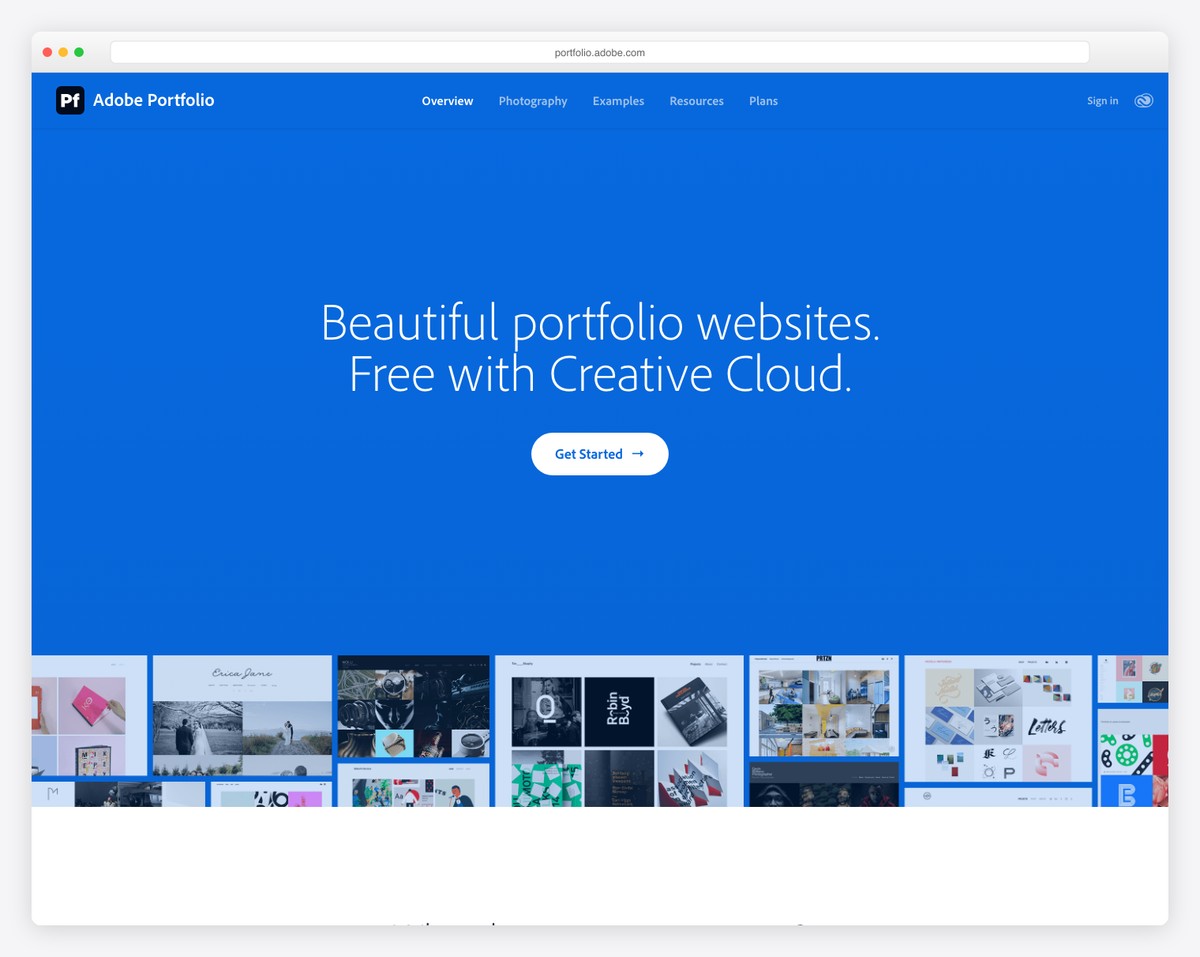Viewport: 1200px width, 957px height.
Task: Click the Adobe Portfolio wordmark in the header
Action: pos(153,100)
